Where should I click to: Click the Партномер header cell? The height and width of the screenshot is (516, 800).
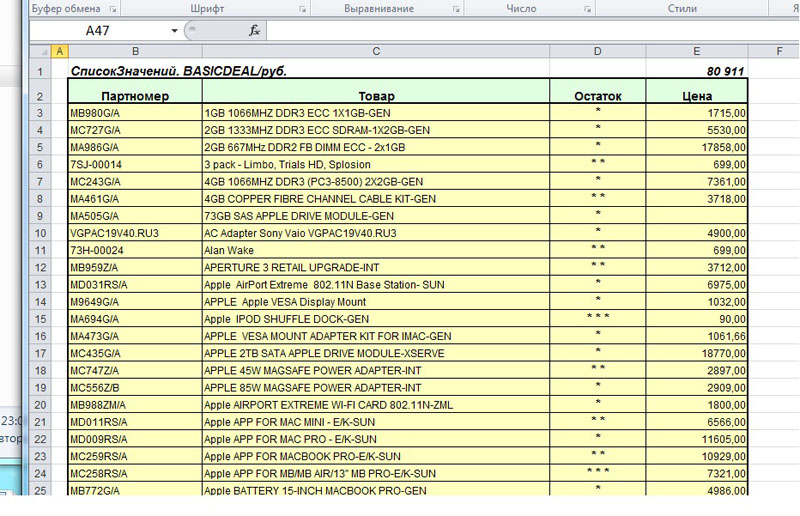[135, 92]
